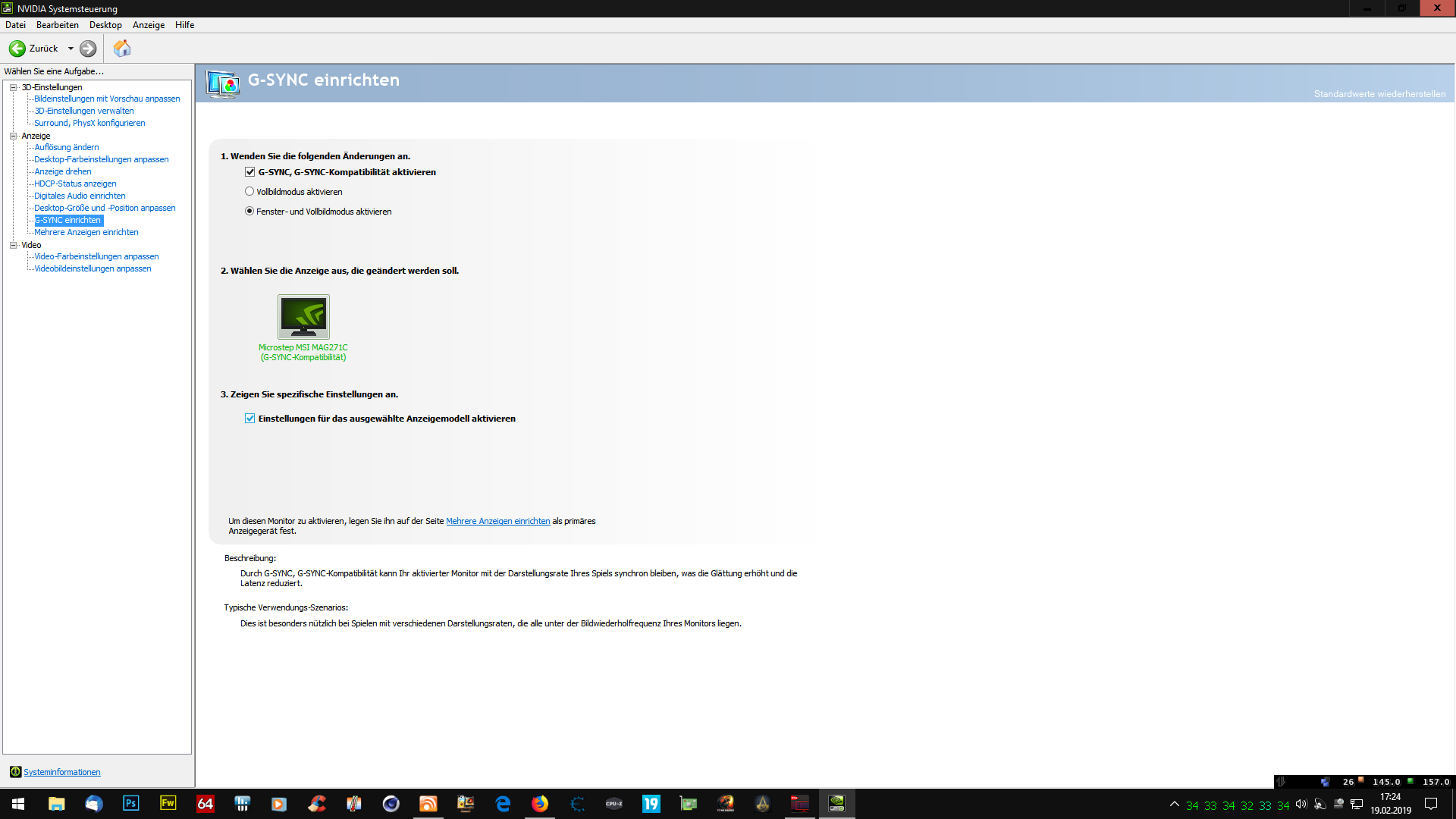Screen dimensions: 1456x819
Task: Click the network tray icon
Action: pyautogui.click(x=1357, y=805)
